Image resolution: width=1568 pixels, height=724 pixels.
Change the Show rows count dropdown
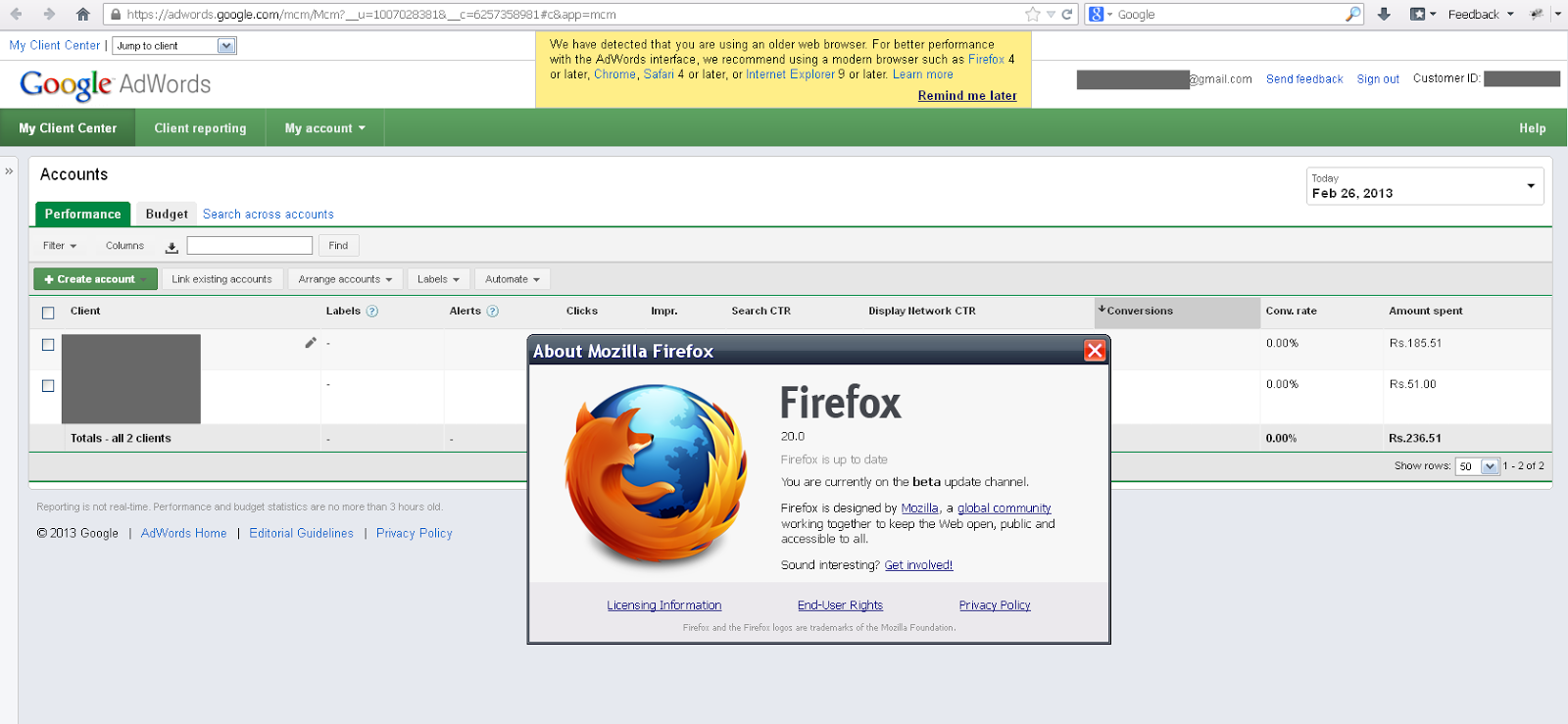1477,466
